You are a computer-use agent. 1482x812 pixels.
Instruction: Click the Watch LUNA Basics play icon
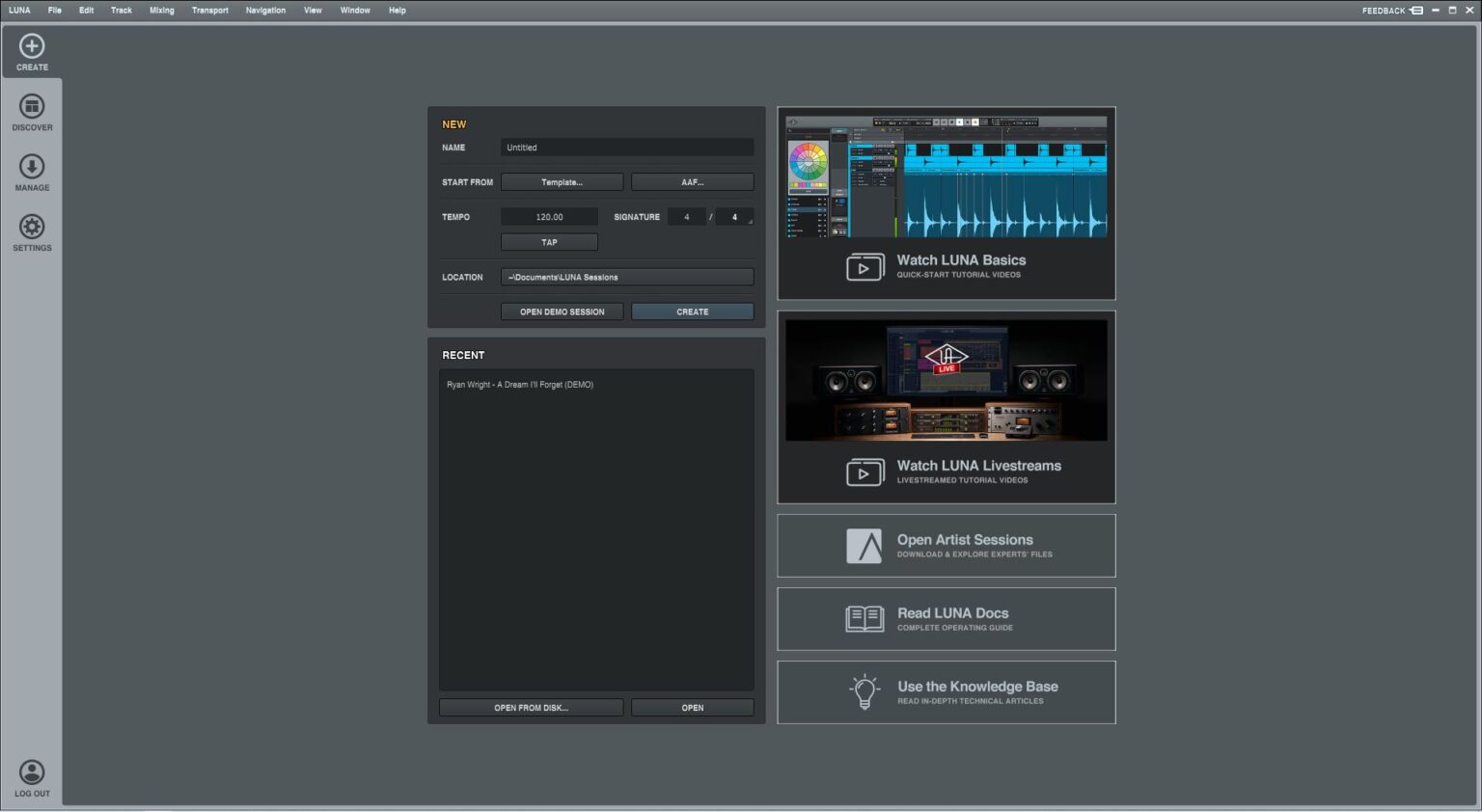pos(865,267)
